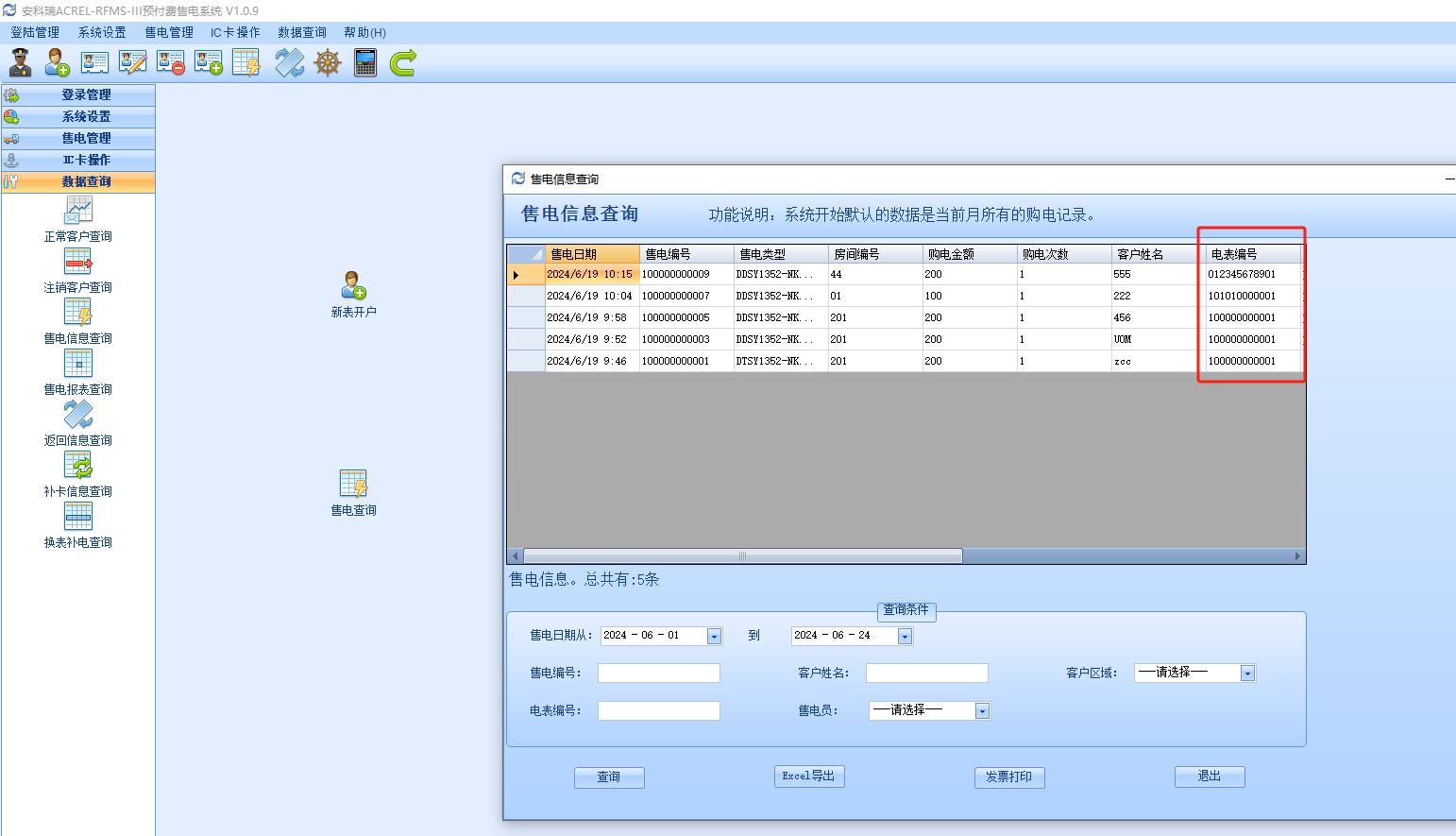Viewport: 1456px width, 836px height.
Task: Open the 售电管理 menu
Action: [x=169, y=32]
